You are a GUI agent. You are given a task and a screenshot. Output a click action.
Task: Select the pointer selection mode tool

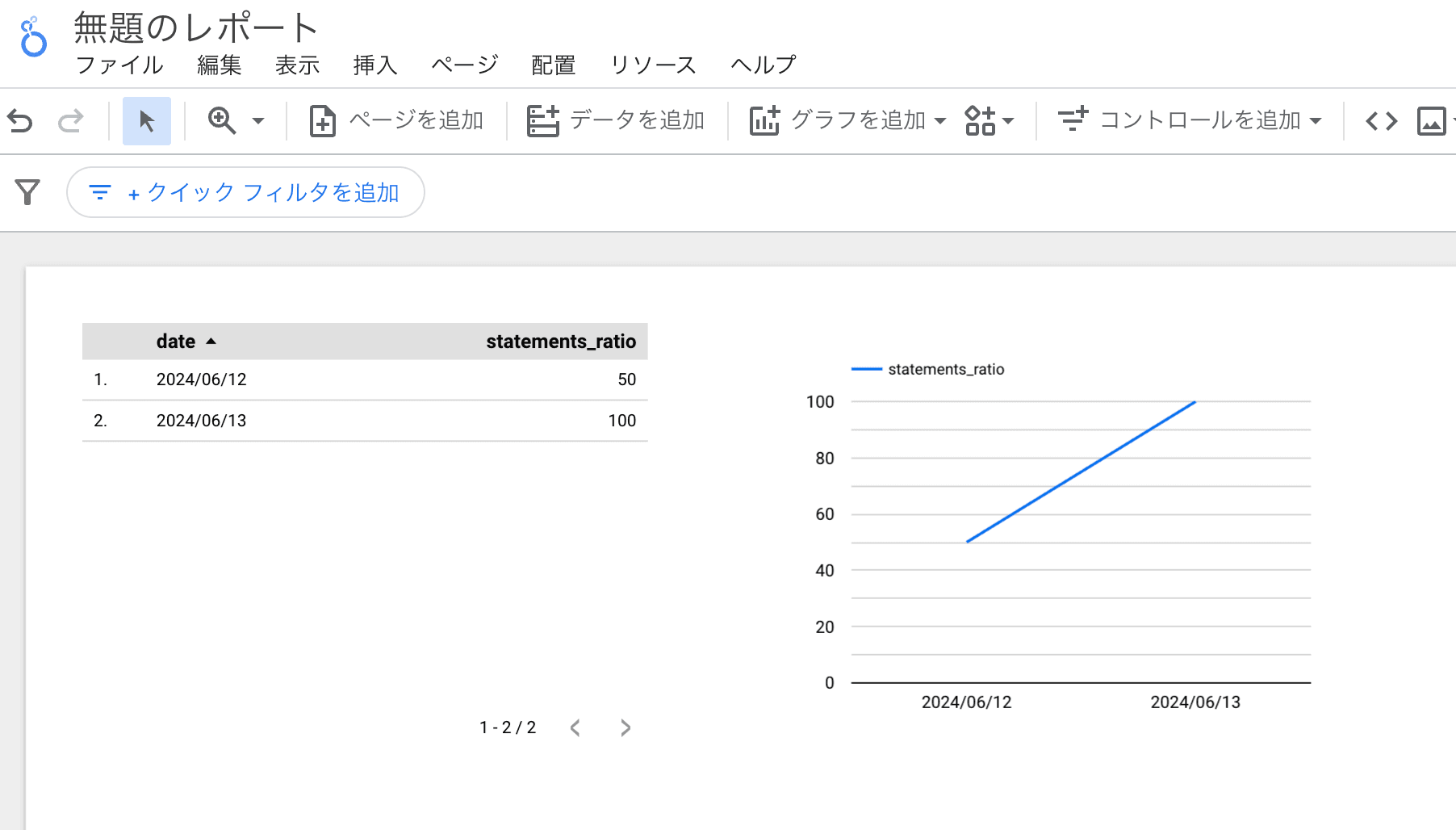pos(146,121)
